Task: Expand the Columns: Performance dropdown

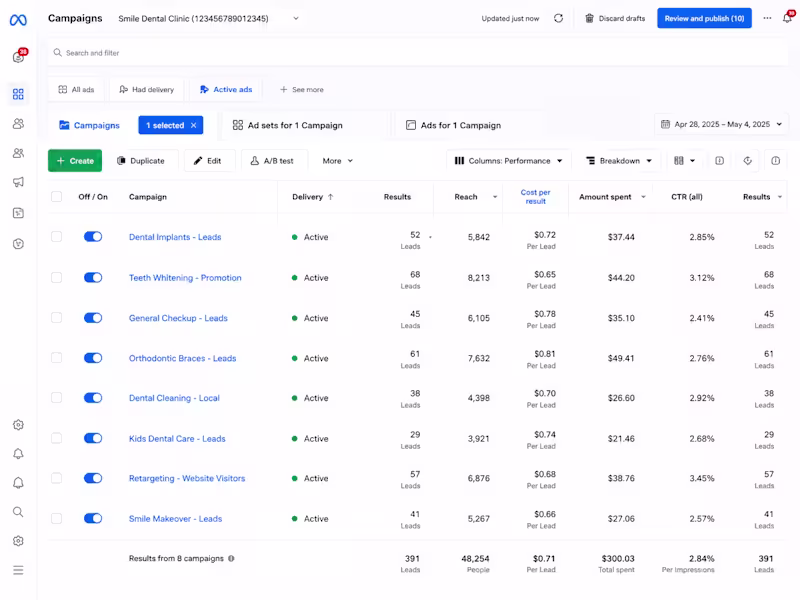Action: coord(508,161)
